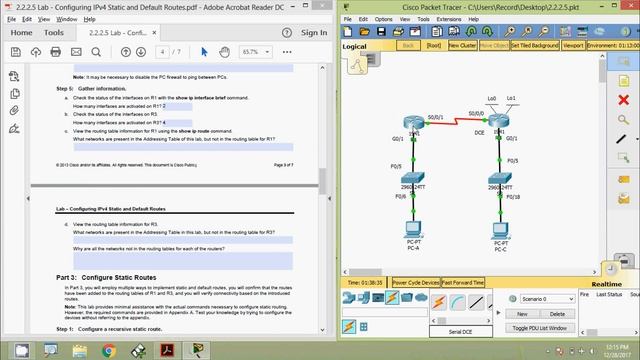Click the Print icon in Packet Tracer toolbar
640x360 pixels.
click(x=398, y=31)
